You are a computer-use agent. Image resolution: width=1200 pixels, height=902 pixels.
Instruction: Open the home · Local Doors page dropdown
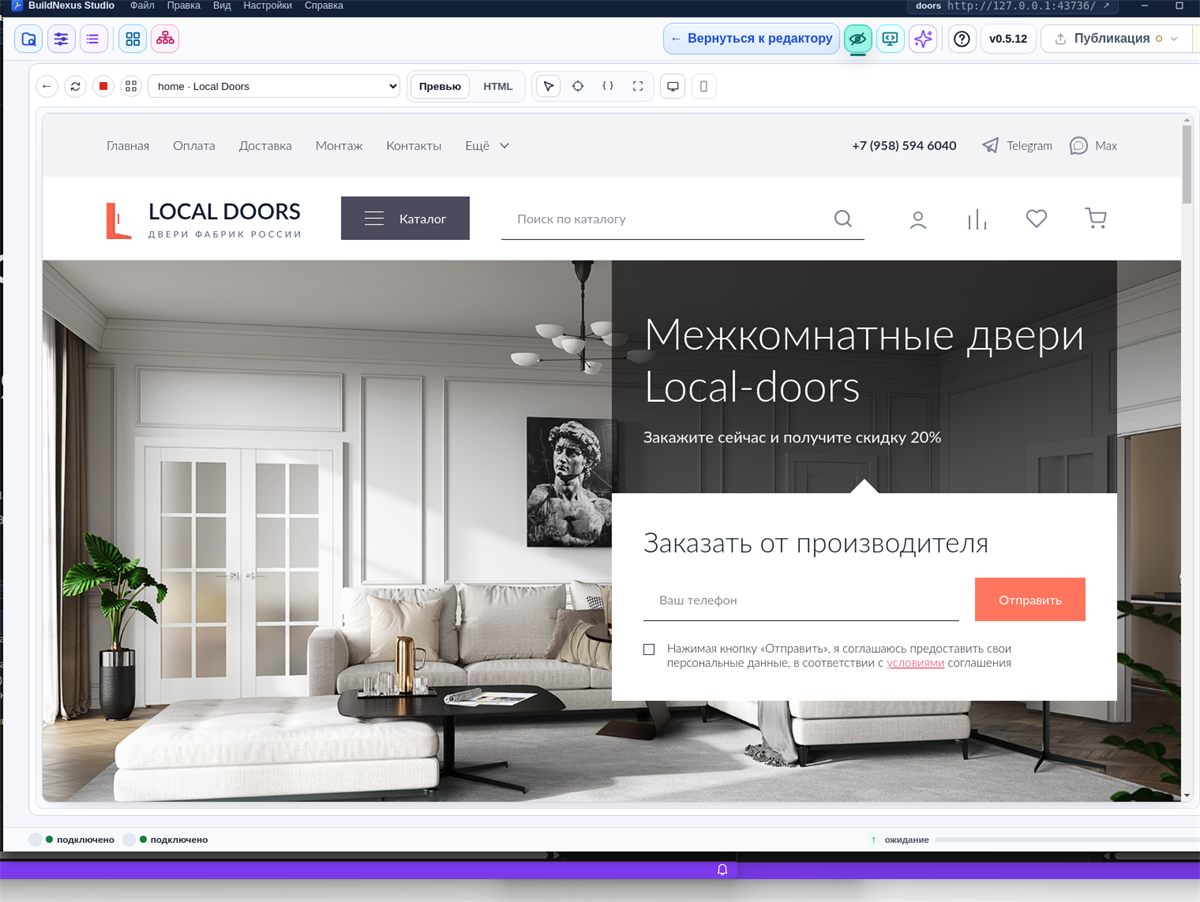point(274,86)
